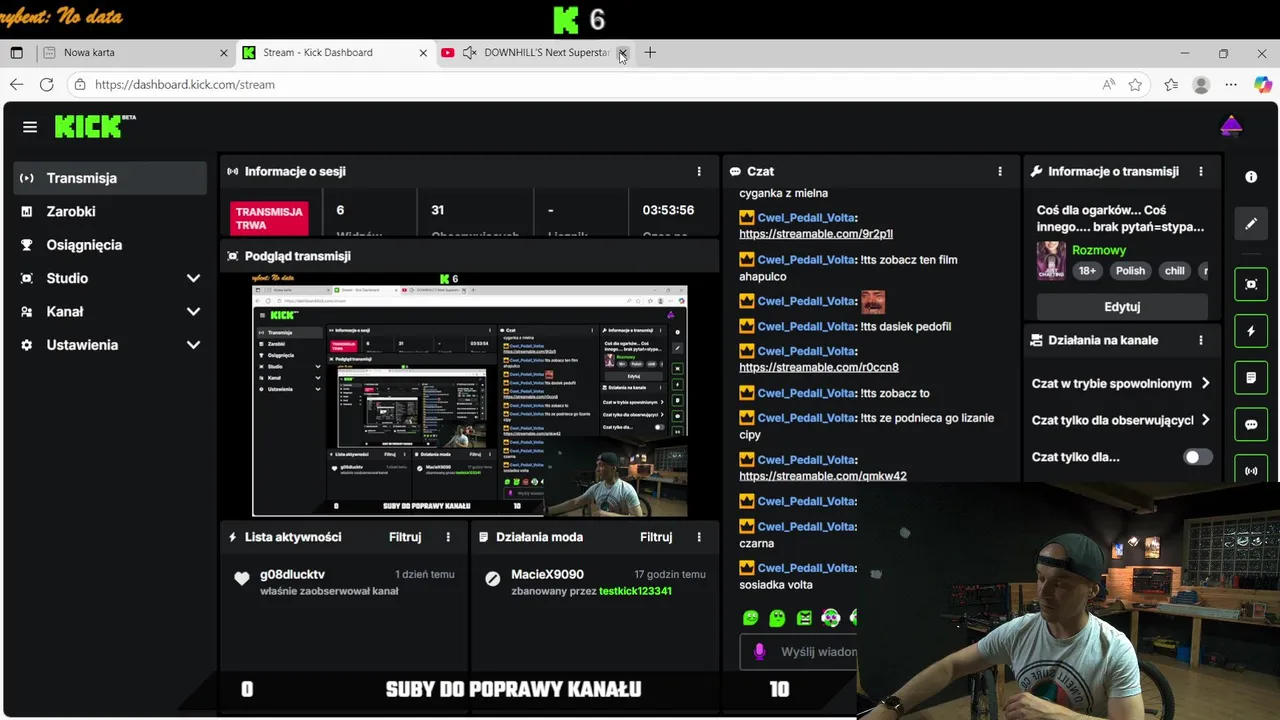Open the three-dot menu of Informacje o sesji

point(699,171)
